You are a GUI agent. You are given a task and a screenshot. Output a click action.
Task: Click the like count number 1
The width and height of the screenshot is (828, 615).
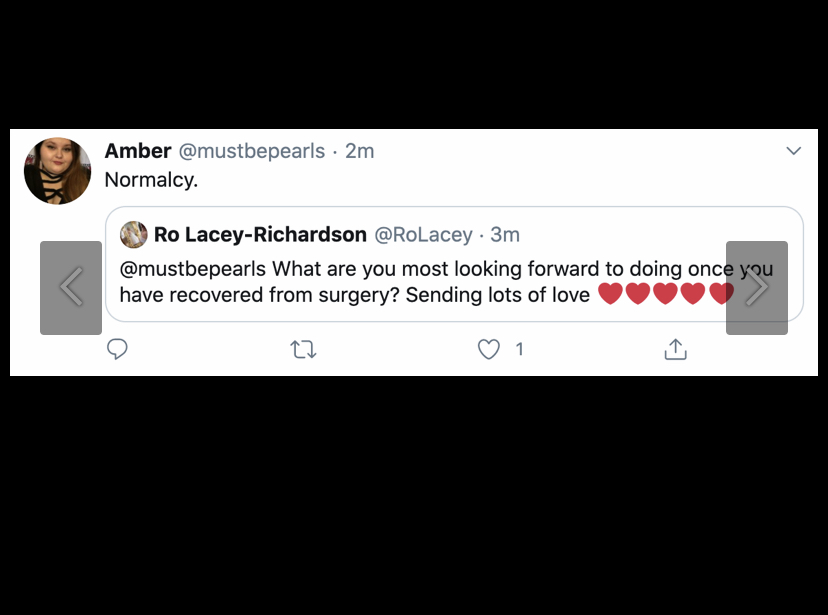[x=520, y=349]
